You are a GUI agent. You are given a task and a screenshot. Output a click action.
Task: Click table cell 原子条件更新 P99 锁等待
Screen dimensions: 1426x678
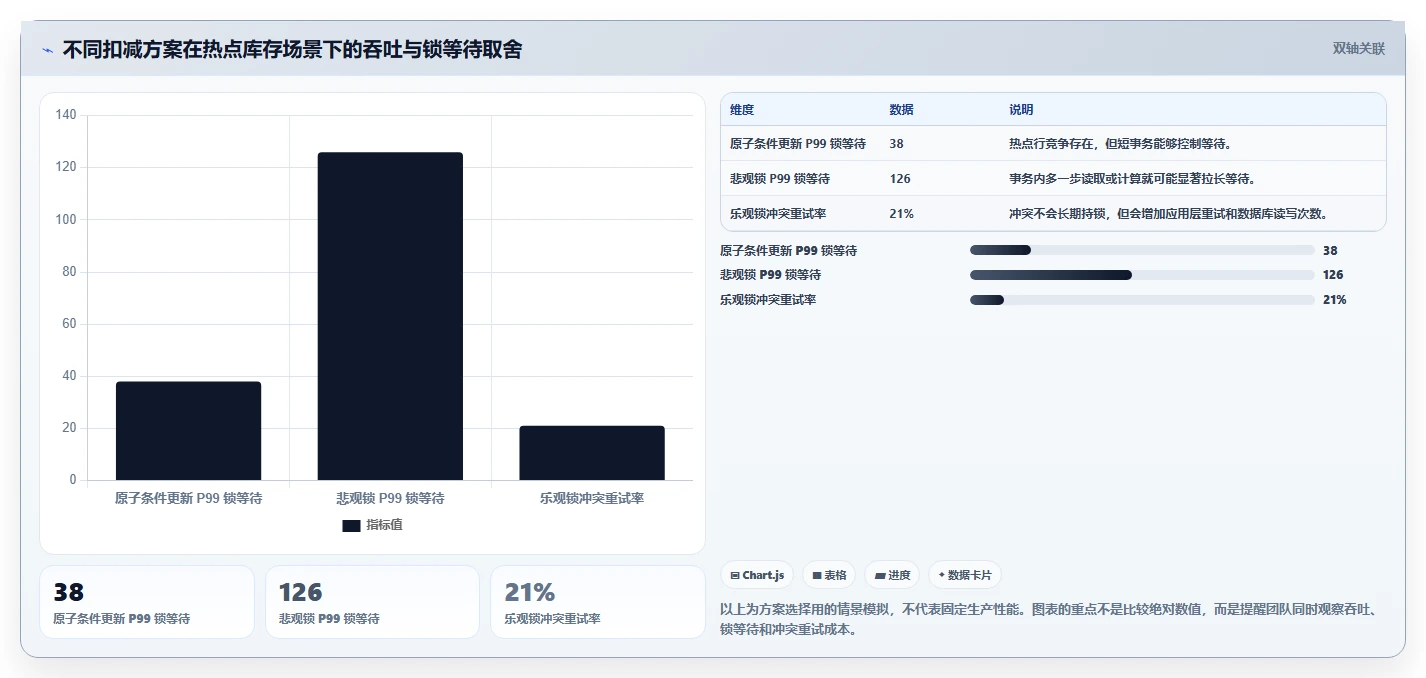[x=798, y=144]
